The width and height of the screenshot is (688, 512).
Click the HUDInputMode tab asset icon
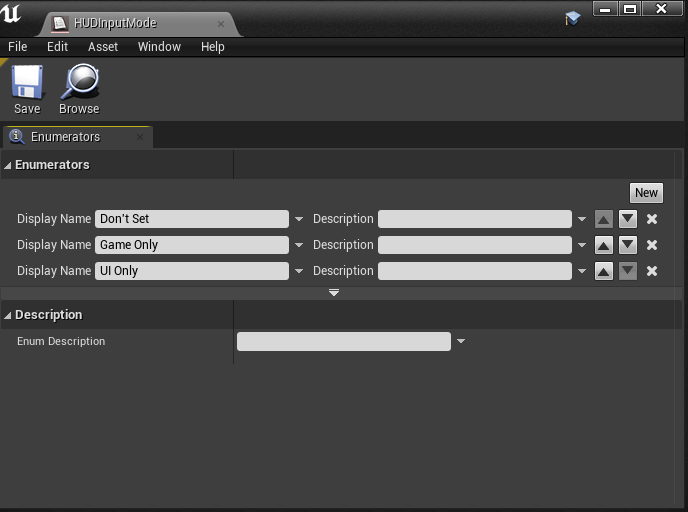[x=59, y=23]
